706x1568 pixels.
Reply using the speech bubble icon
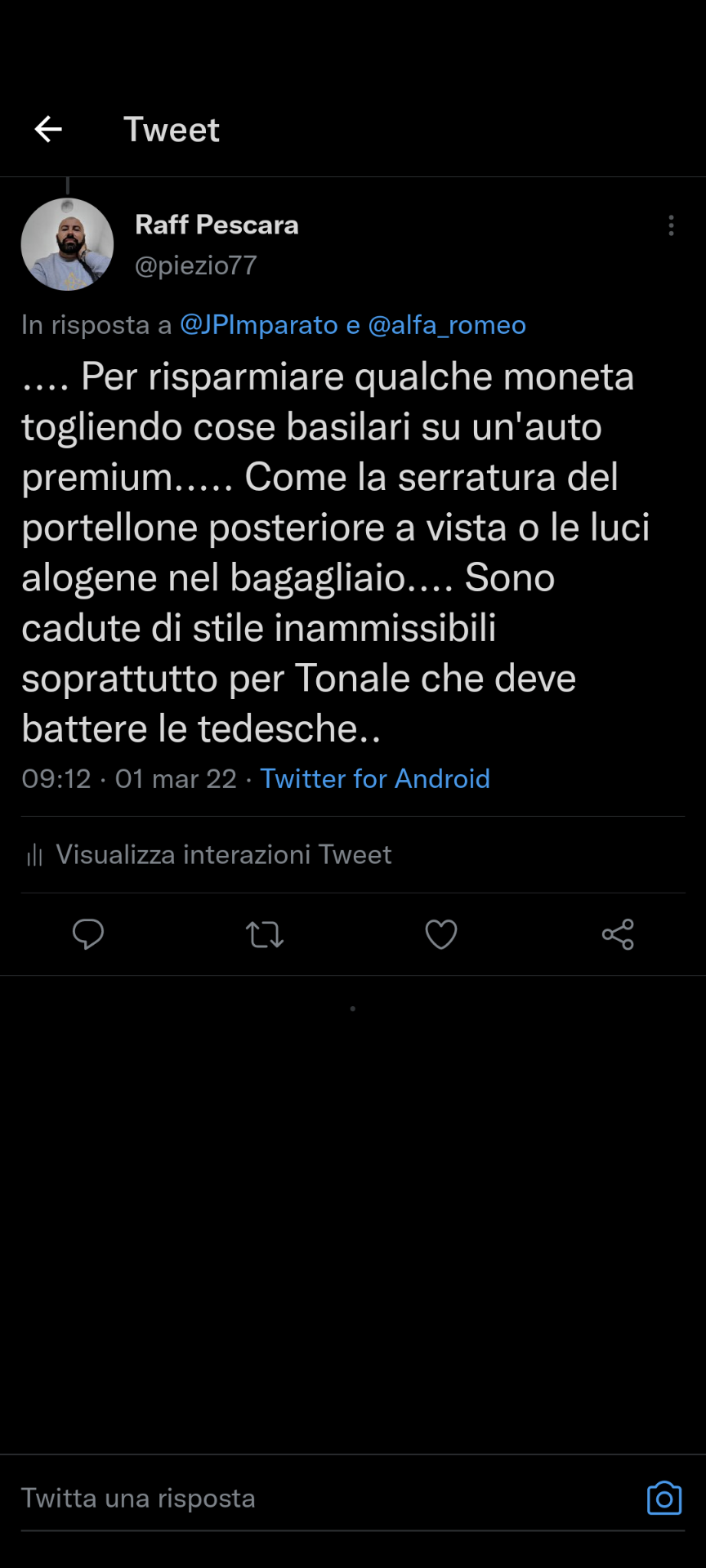88,934
